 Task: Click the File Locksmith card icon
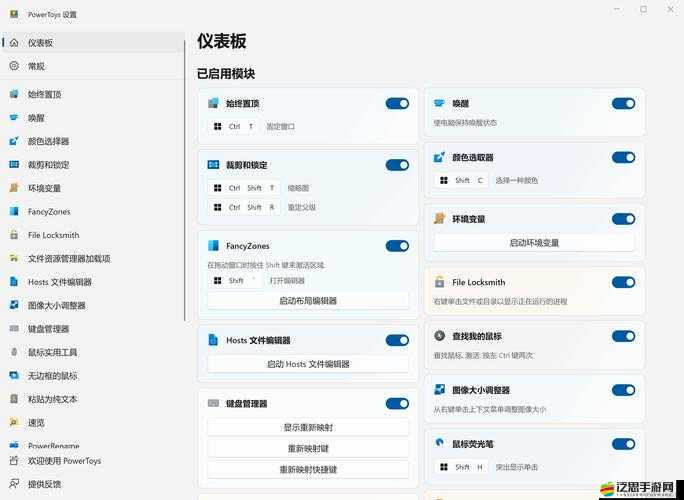(x=439, y=282)
